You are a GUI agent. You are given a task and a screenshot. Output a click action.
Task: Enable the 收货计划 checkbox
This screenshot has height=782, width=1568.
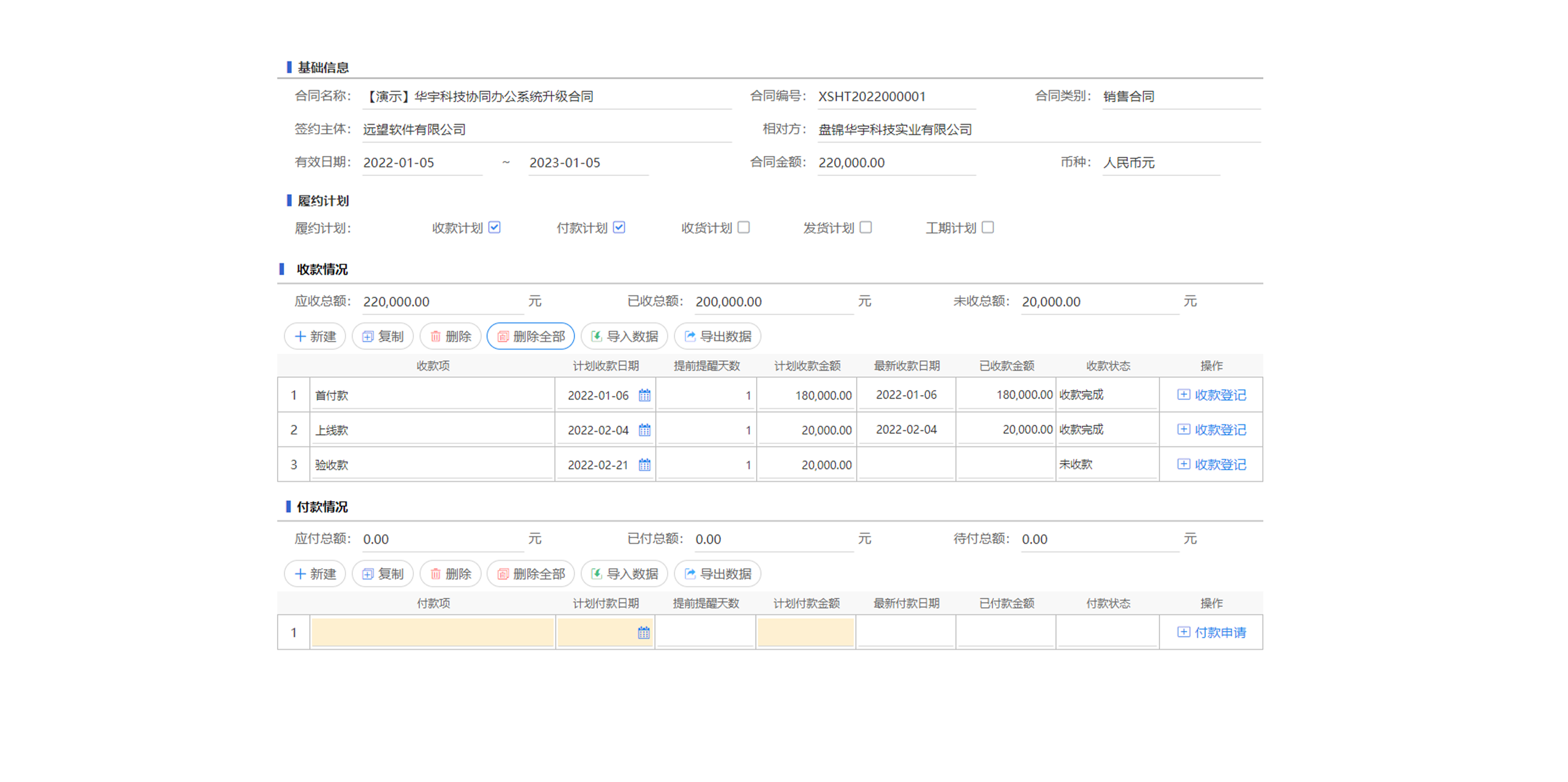(743, 228)
